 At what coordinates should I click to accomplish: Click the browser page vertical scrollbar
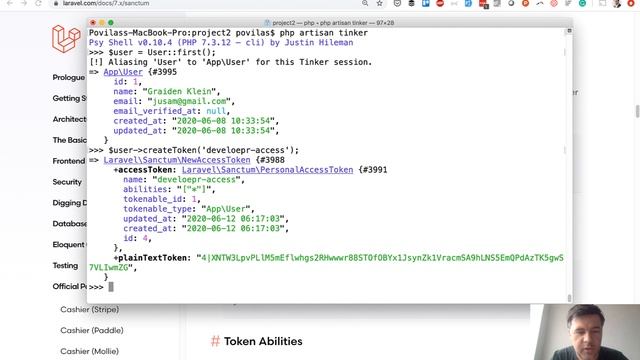pyautogui.click(x=637, y=111)
